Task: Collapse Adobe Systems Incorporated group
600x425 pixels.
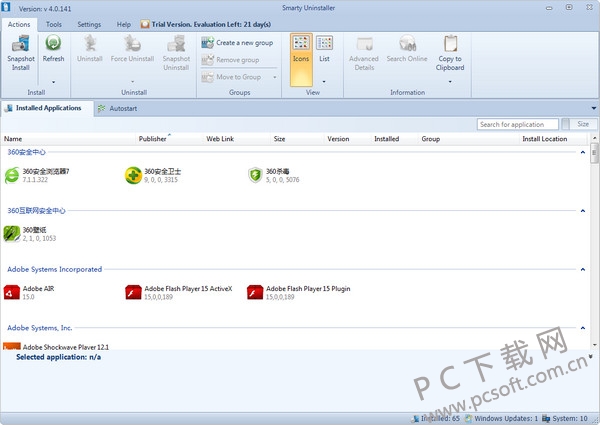Action: pyautogui.click(x=583, y=269)
